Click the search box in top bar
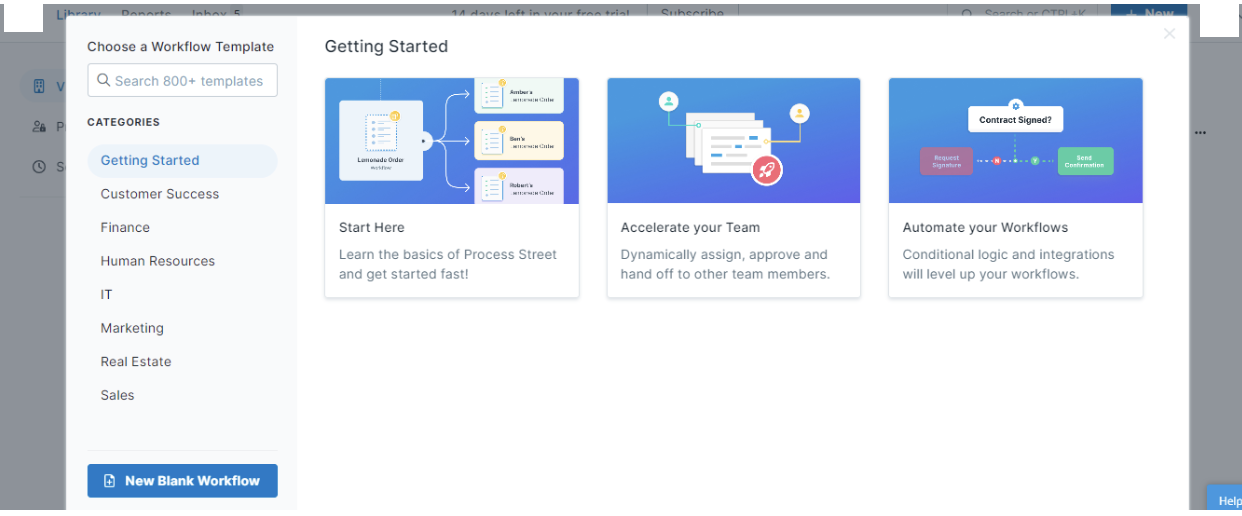Screen dimensions: 1242x516 (x=1027, y=13)
